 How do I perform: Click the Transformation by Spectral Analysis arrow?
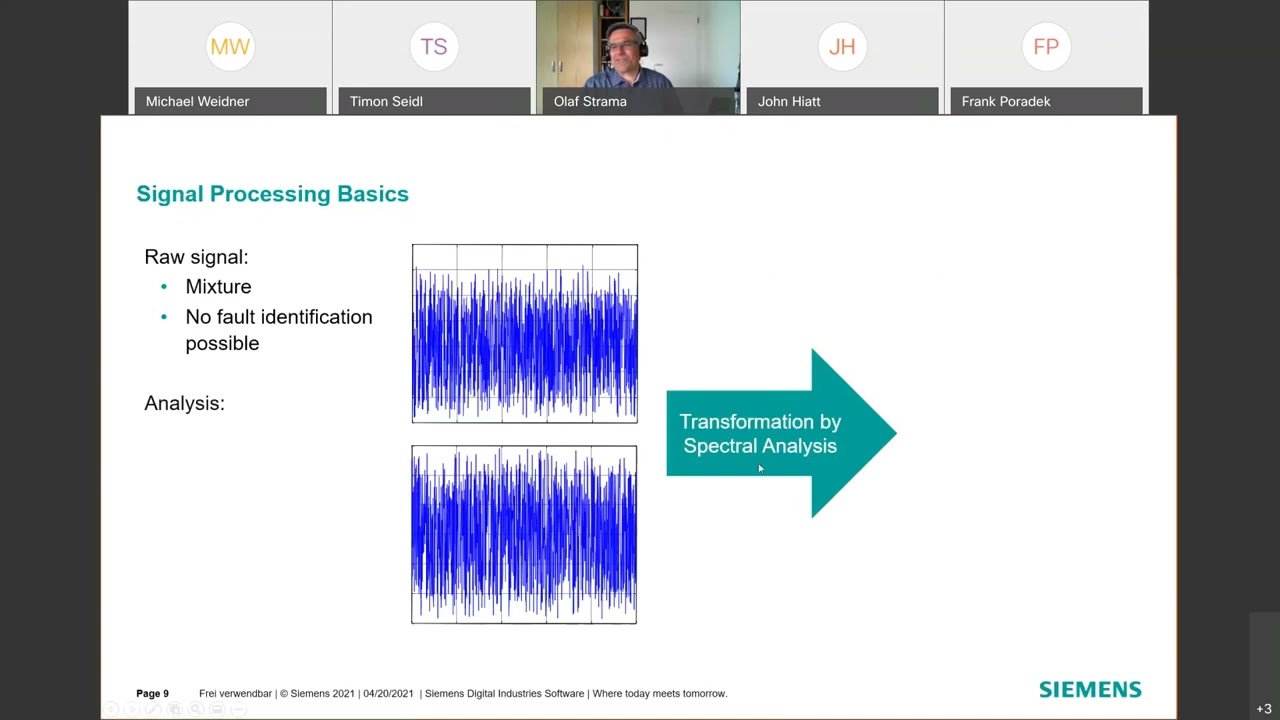coord(781,433)
